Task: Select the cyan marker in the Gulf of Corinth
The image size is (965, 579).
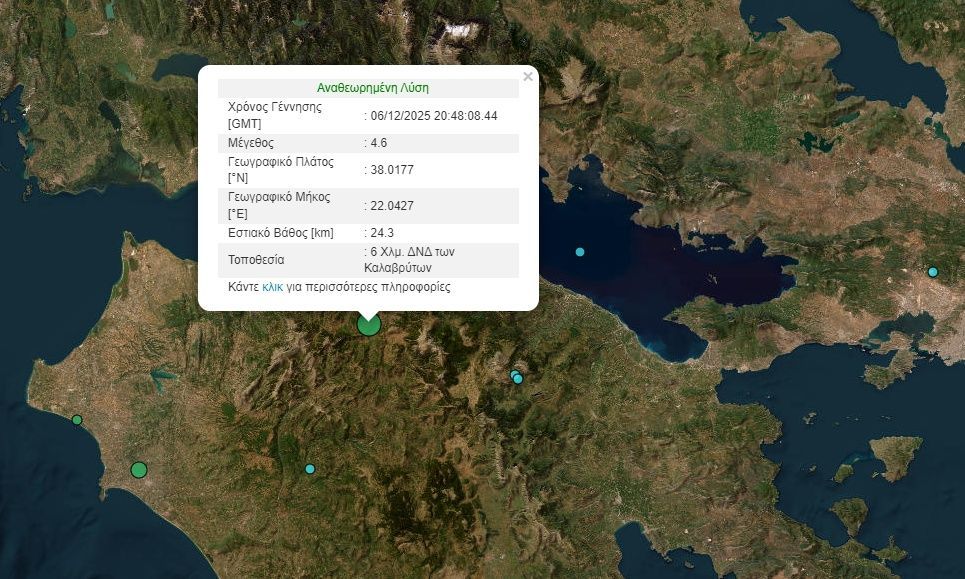Action: click(580, 251)
